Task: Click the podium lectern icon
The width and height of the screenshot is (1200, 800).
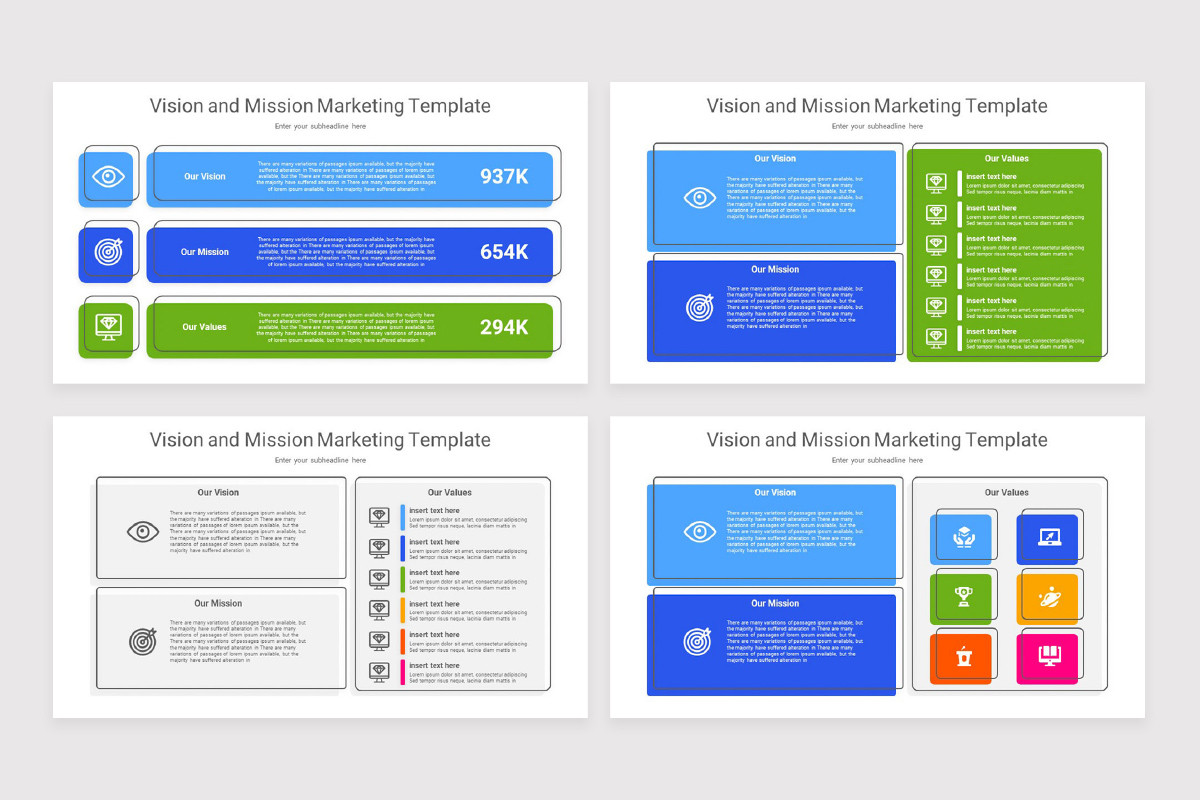Action: pyautogui.click(x=963, y=657)
